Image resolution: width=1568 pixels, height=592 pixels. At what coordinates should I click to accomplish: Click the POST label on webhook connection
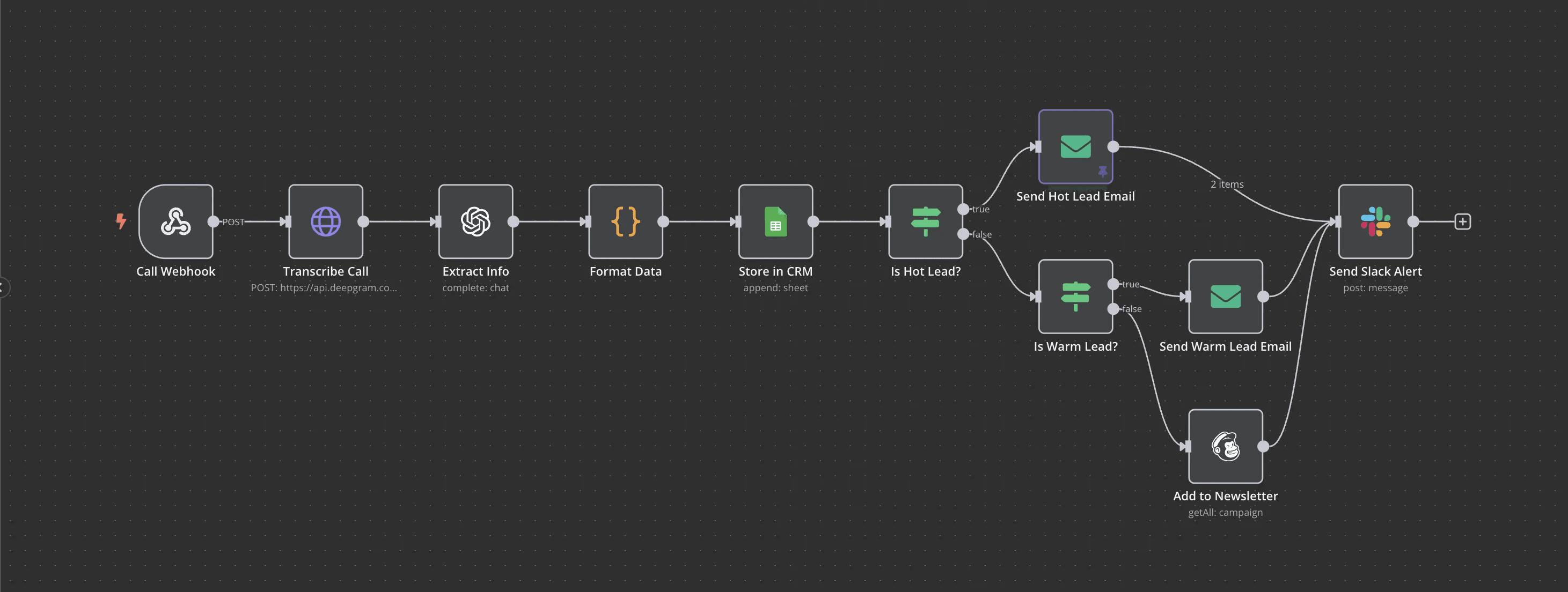[x=233, y=222]
